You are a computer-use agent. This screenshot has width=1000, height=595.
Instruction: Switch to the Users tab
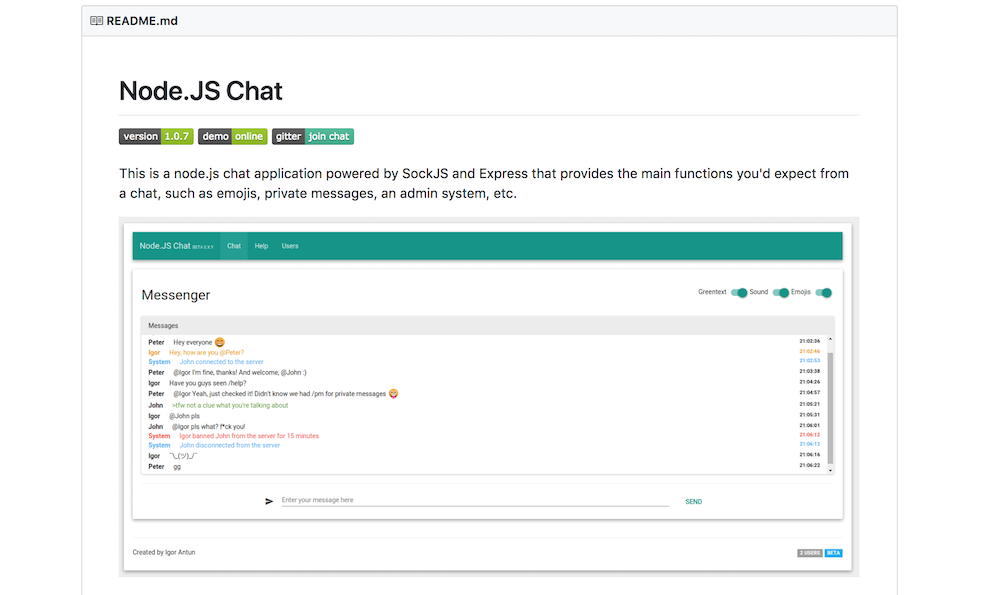[290, 246]
